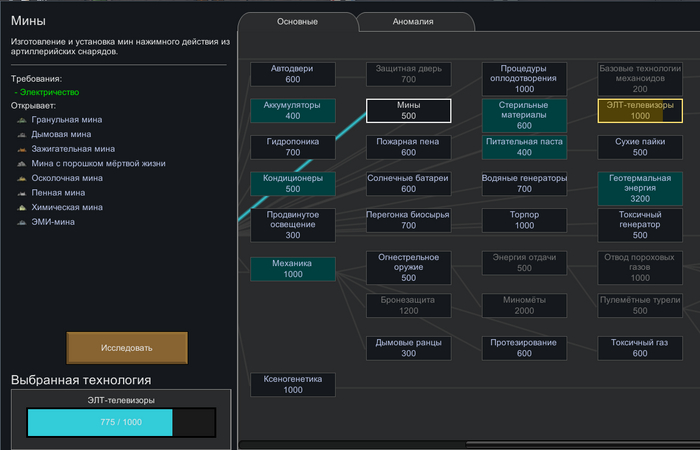
Task: Click the Осколочная мина icon
Action: tap(22, 178)
